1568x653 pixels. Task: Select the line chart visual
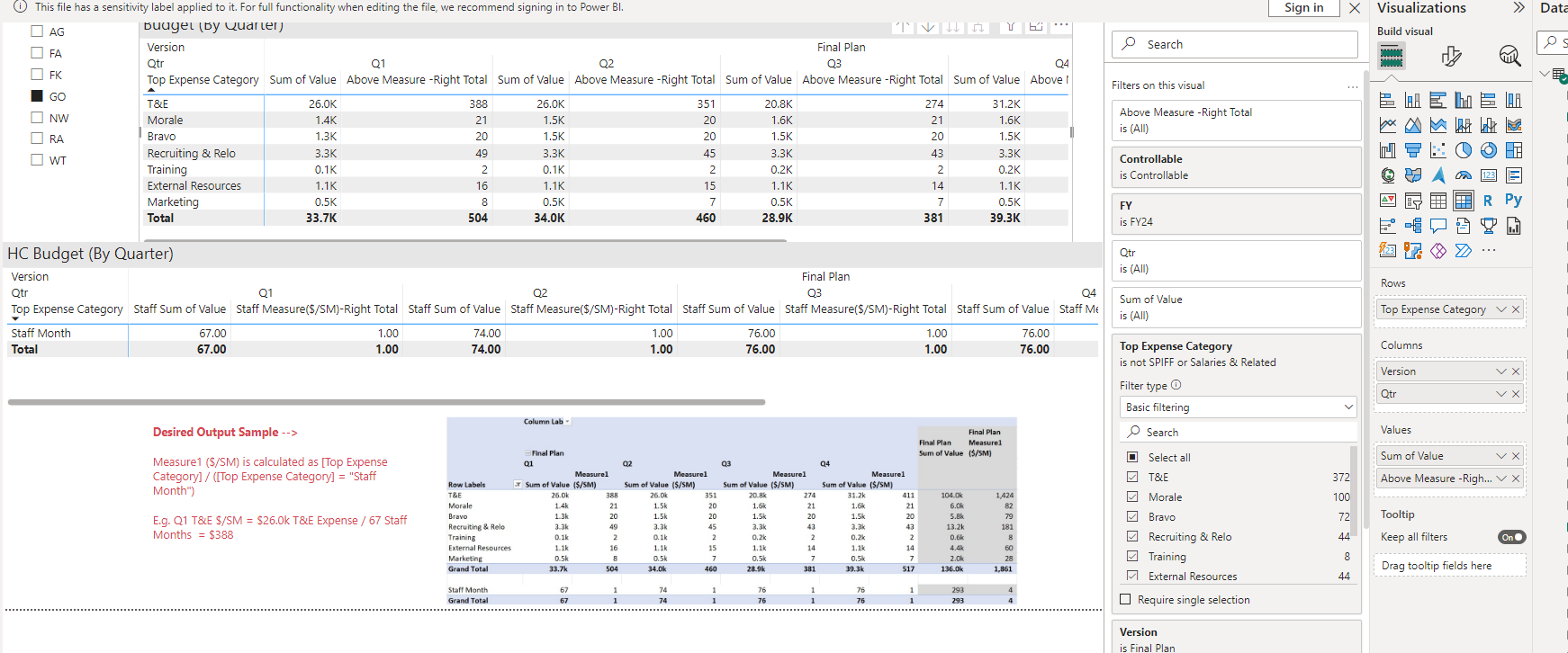click(1388, 125)
